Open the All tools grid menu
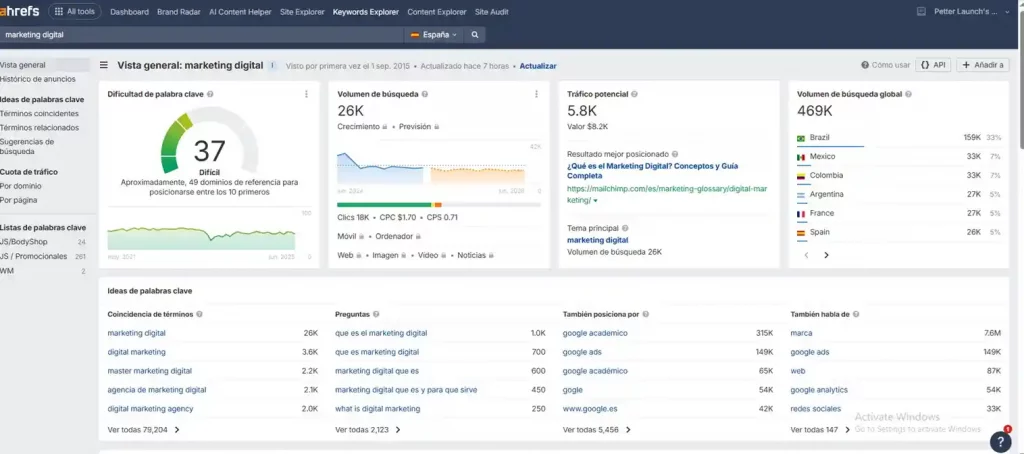Image resolution: width=1024 pixels, height=454 pixels. click(x=74, y=11)
